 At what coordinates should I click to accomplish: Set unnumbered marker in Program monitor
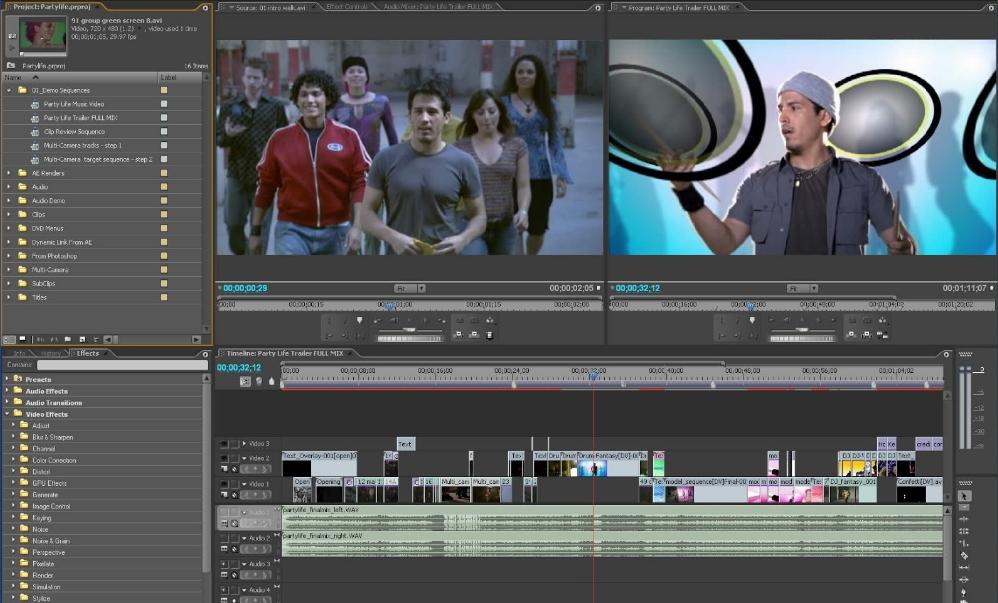[x=752, y=320]
